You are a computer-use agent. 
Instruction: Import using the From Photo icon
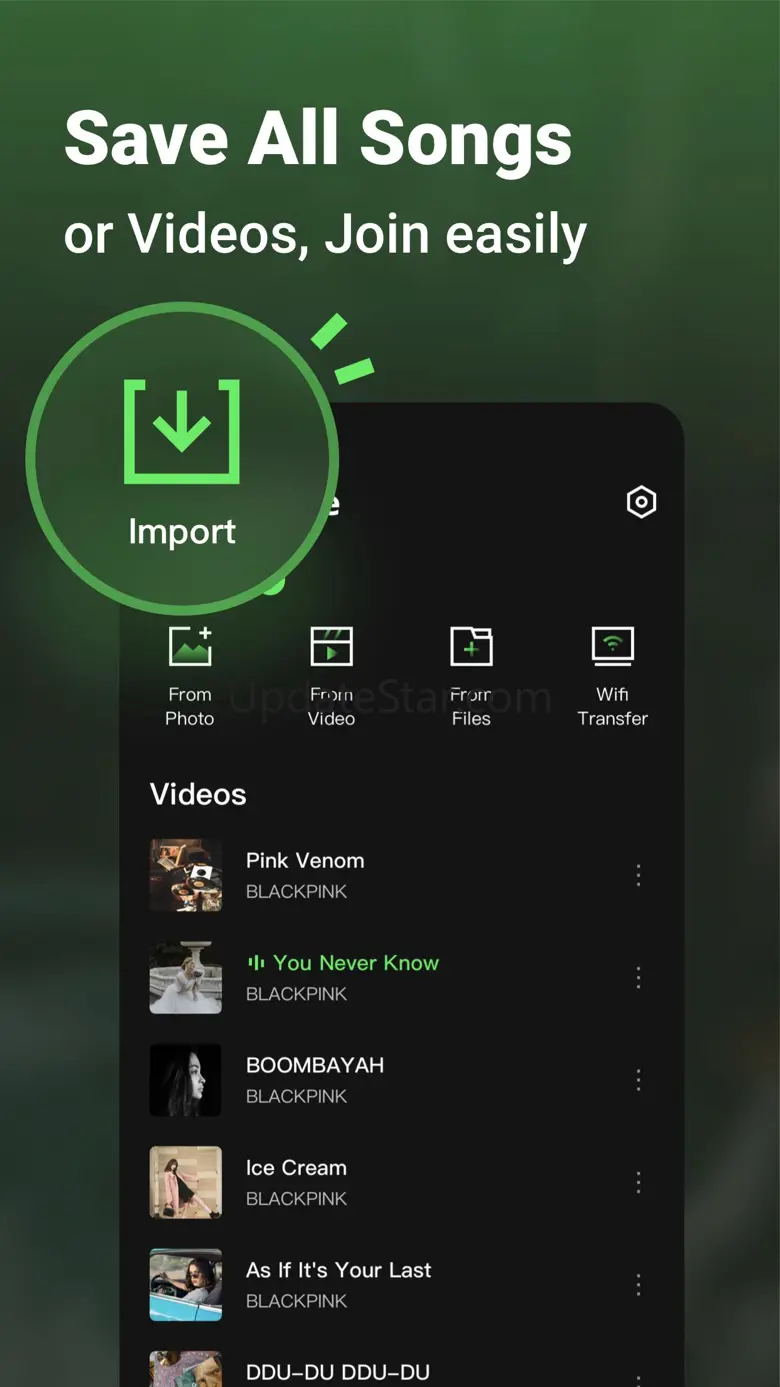(190, 646)
